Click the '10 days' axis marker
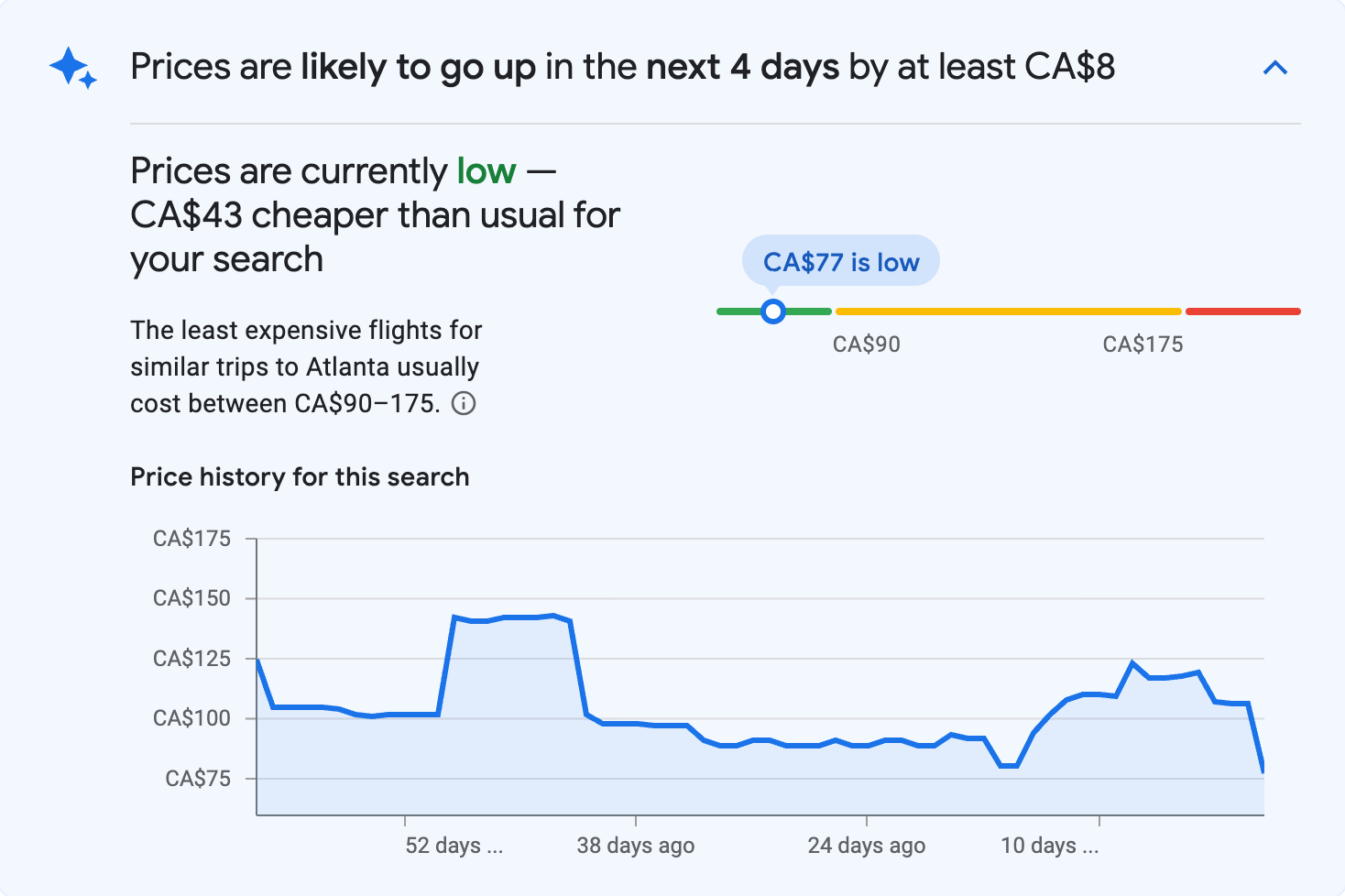The image size is (1345, 896). tap(1049, 845)
